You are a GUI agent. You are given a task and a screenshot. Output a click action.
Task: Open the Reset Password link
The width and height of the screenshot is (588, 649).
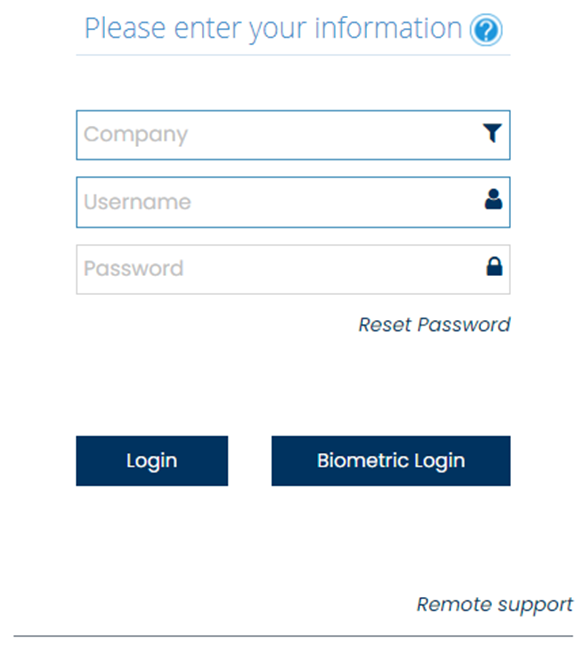click(434, 324)
